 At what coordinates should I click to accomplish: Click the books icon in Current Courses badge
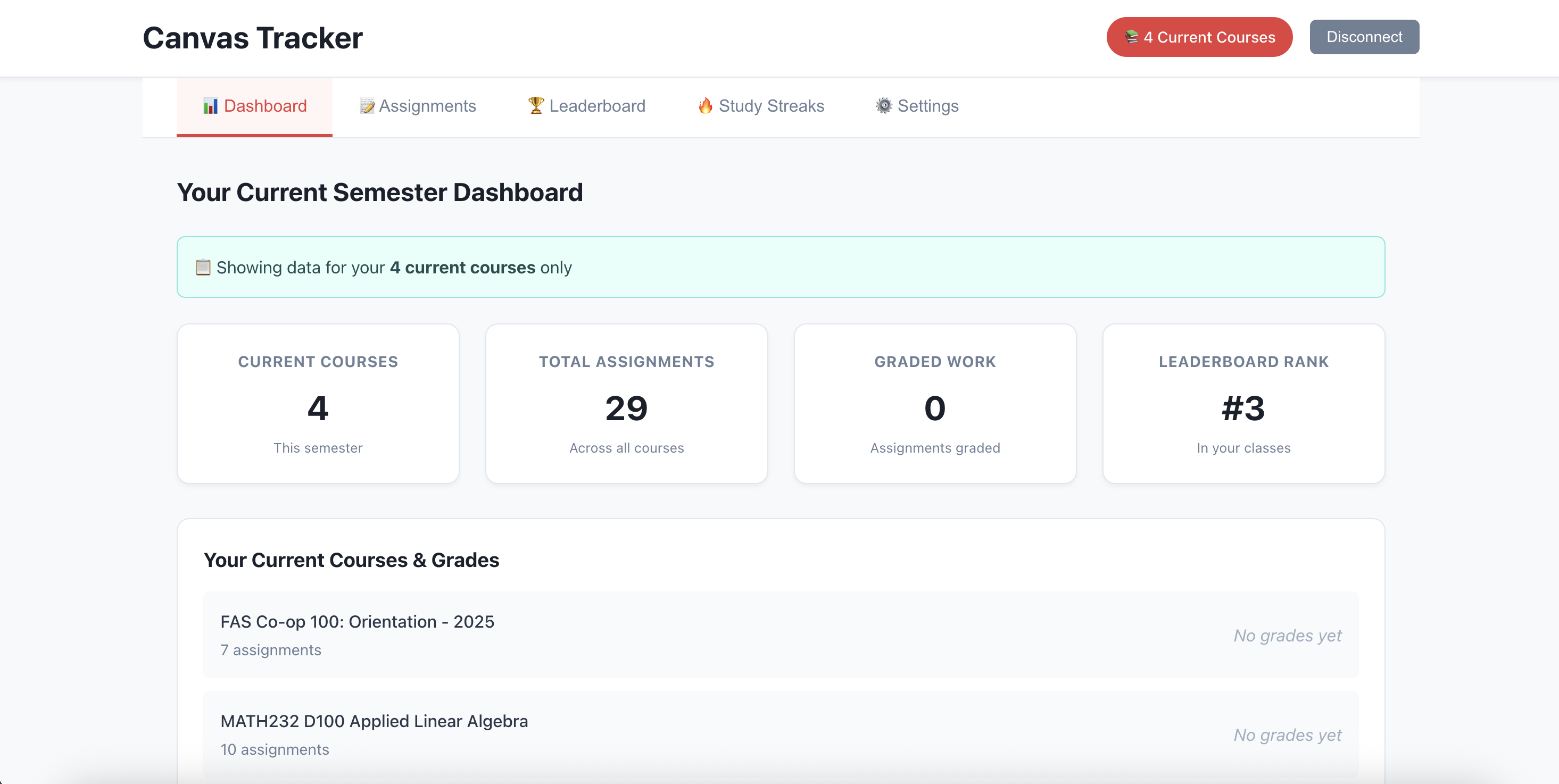coord(1131,37)
